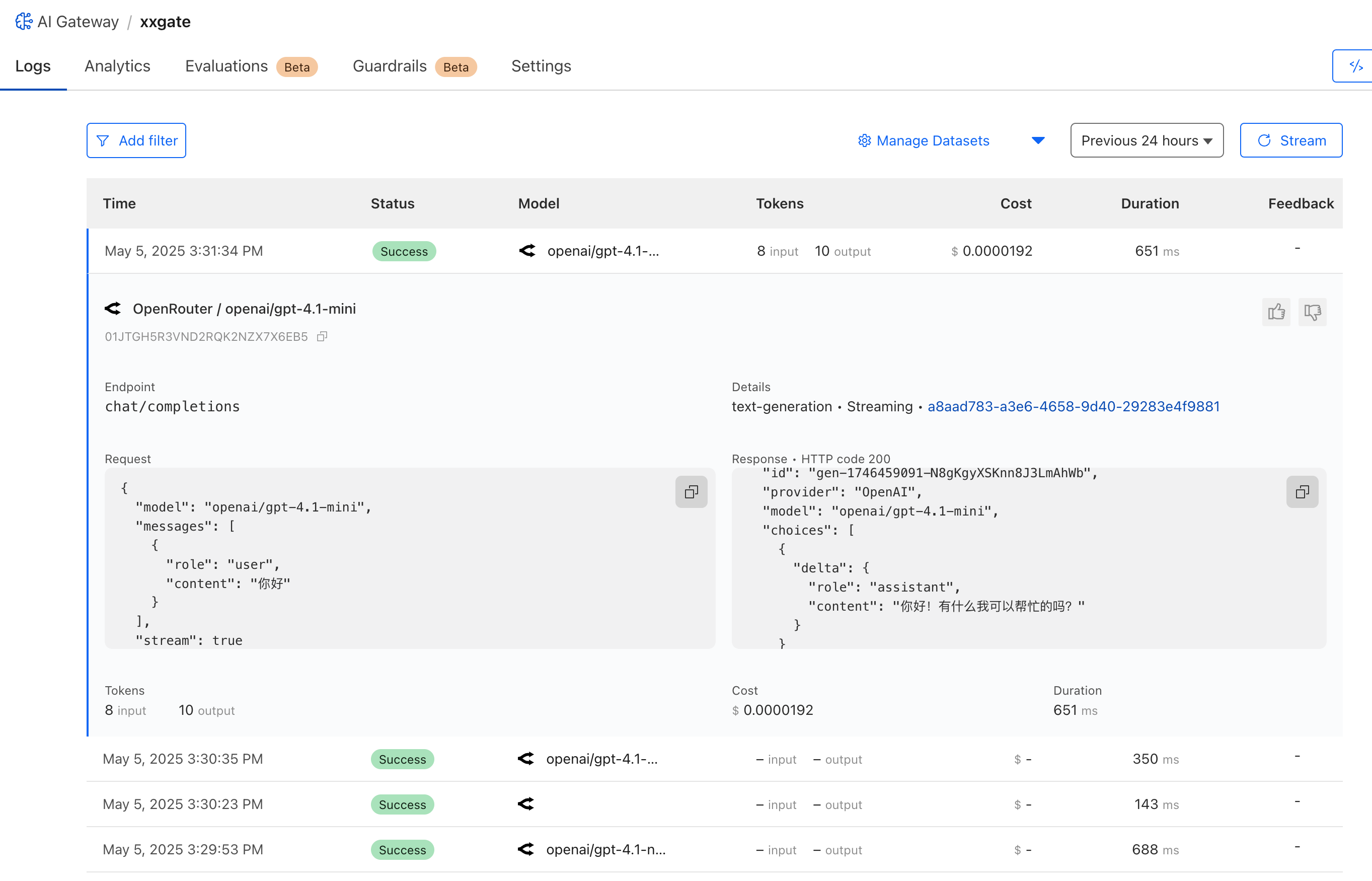This screenshot has width=1372, height=881.
Task: Click the thumbs down feedback icon
Action: (x=1312, y=312)
